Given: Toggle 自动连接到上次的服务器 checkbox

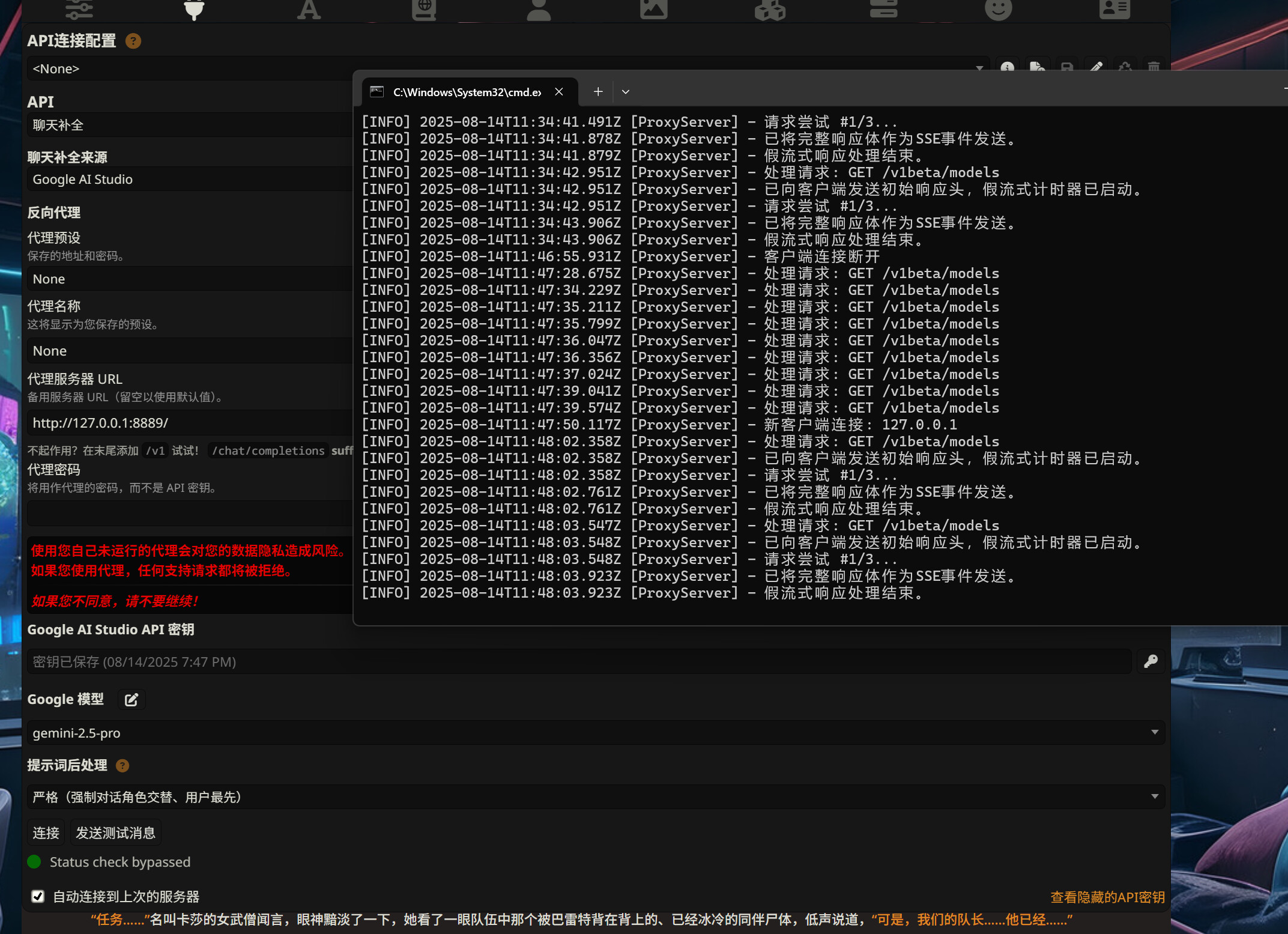Looking at the screenshot, I should [38, 896].
